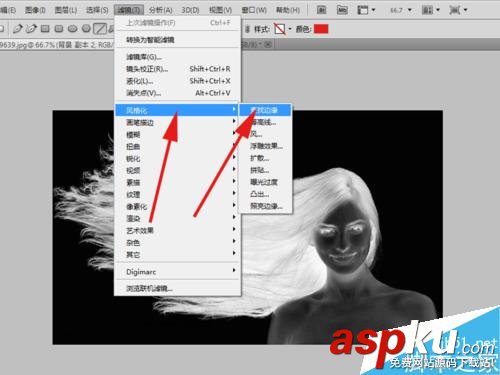Open Mini Bridge via the Mb icon

tap(342, 10)
